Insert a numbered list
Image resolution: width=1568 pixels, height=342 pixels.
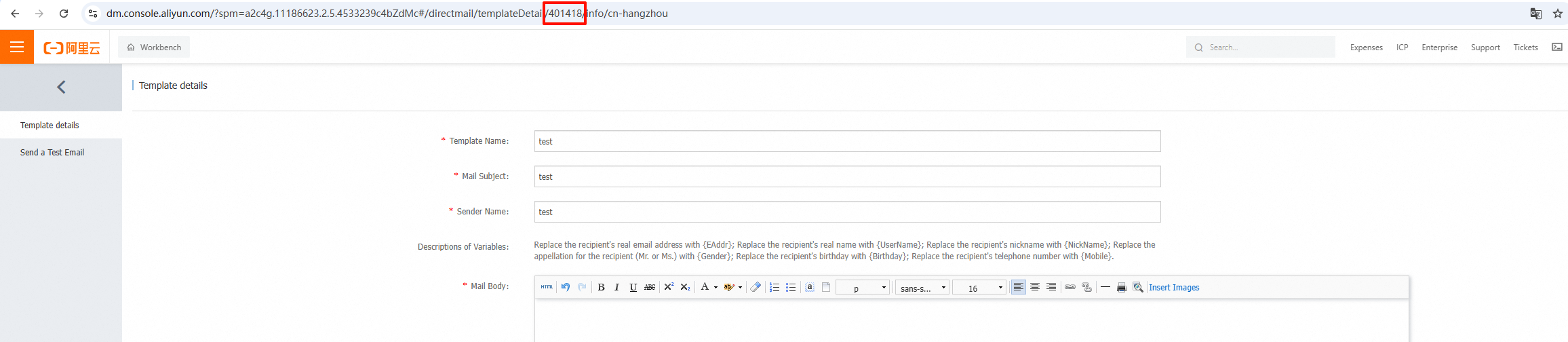pyautogui.click(x=775, y=287)
